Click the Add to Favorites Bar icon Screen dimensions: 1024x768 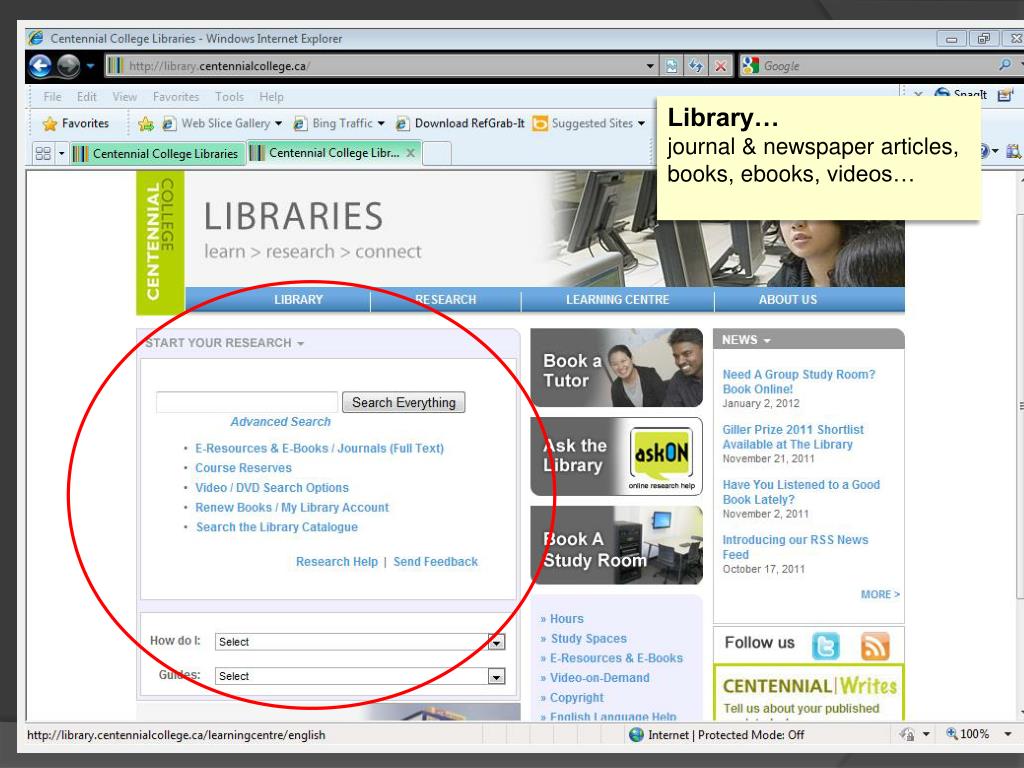146,123
